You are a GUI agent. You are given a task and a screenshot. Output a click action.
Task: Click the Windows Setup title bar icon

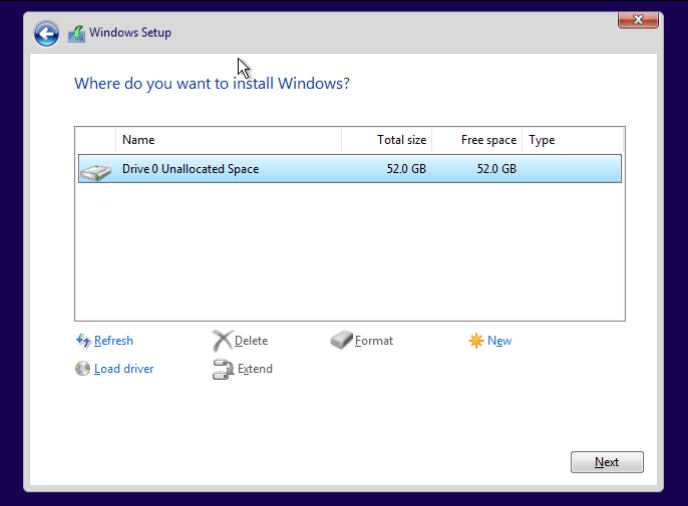pyautogui.click(x=77, y=34)
